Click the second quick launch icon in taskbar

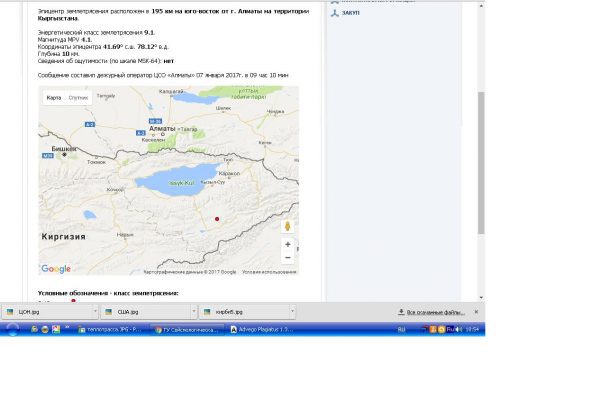pyautogui.click(x=45, y=329)
